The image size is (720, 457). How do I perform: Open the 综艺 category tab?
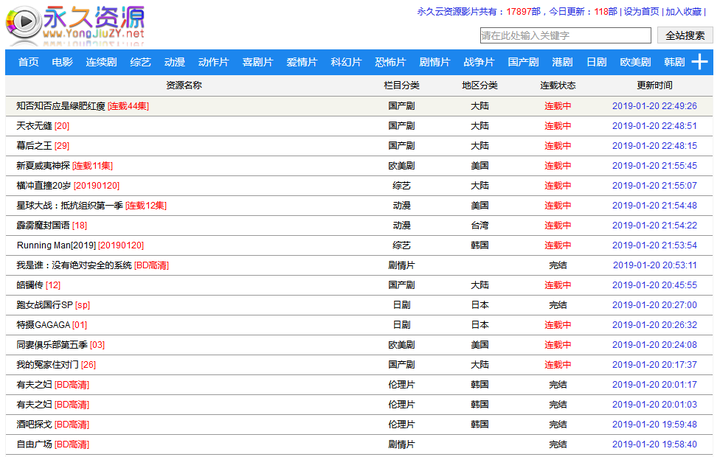pos(140,62)
